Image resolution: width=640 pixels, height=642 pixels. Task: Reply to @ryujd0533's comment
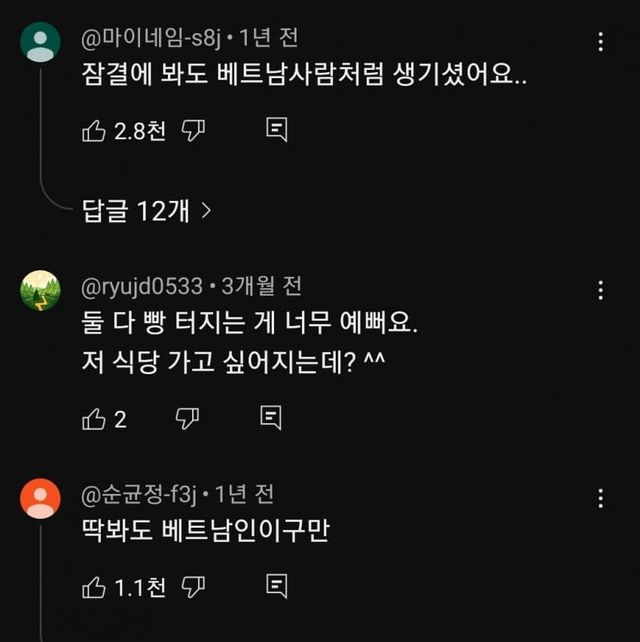(x=270, y=418)
